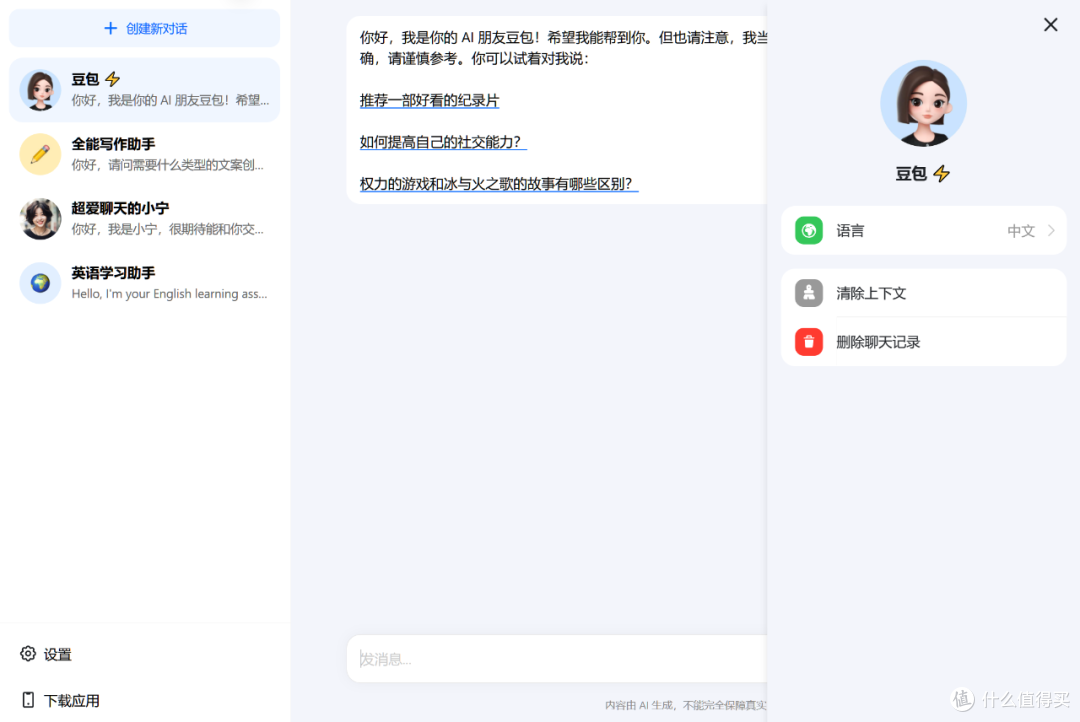Screen dimensions: 1080x722
Task: Click preview text 'Hello, I'm your English learning ass...'
Action: (169, 293)
